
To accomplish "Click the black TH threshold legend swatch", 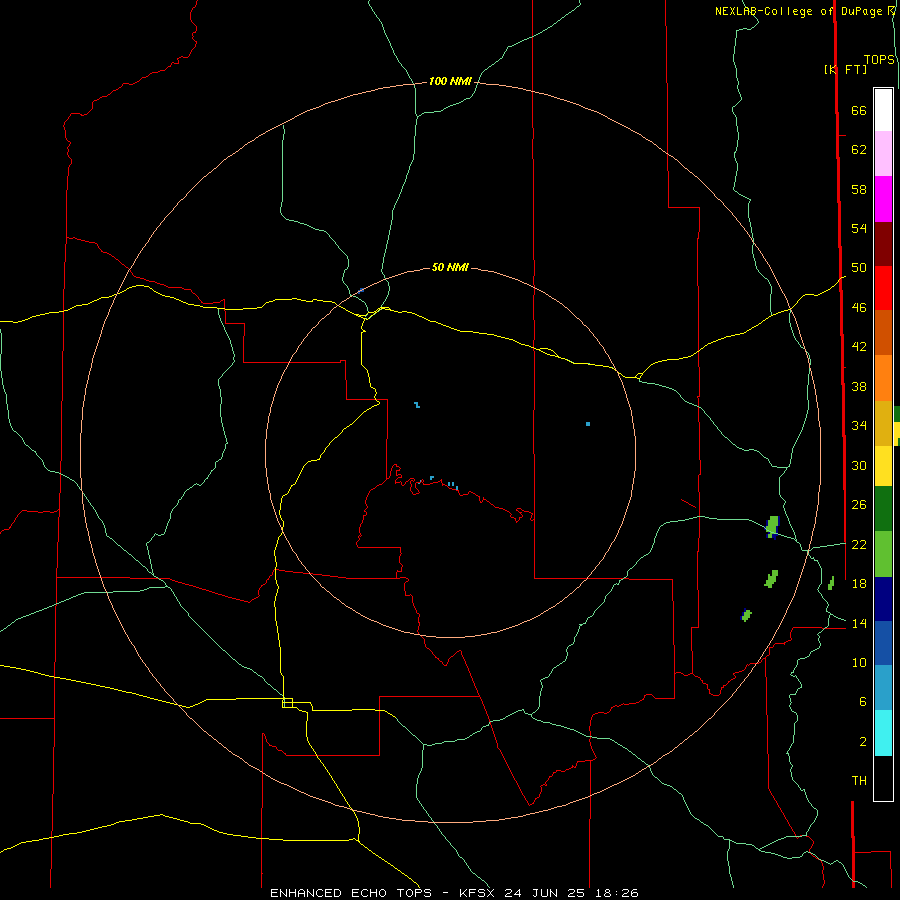I will [883, 778].
